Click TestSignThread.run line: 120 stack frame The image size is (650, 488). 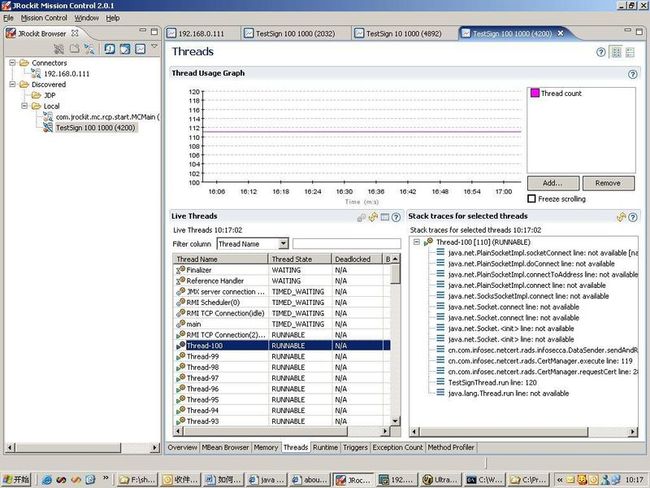(492, 382)
